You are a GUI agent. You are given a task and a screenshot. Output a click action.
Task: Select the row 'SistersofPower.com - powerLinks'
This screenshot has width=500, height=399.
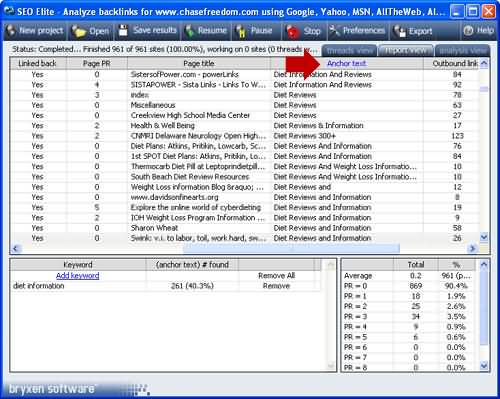point(245,74)
